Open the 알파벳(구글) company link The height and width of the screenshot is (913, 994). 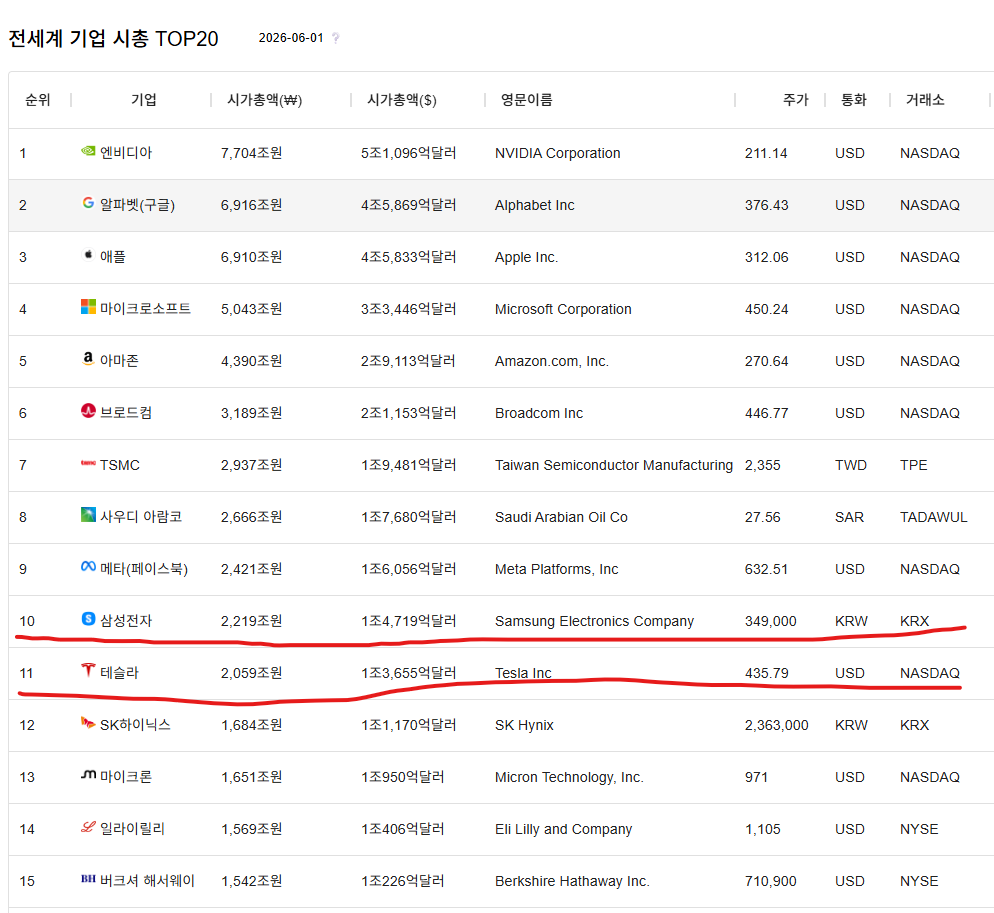138,204
